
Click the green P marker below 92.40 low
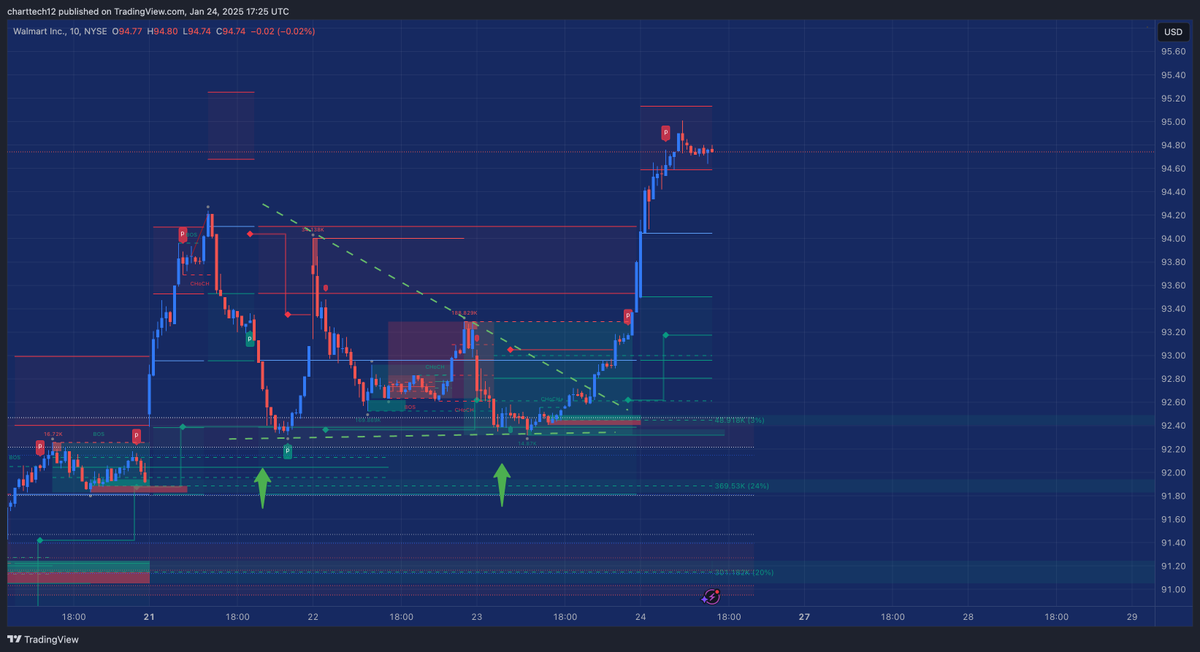click(287, 452)
